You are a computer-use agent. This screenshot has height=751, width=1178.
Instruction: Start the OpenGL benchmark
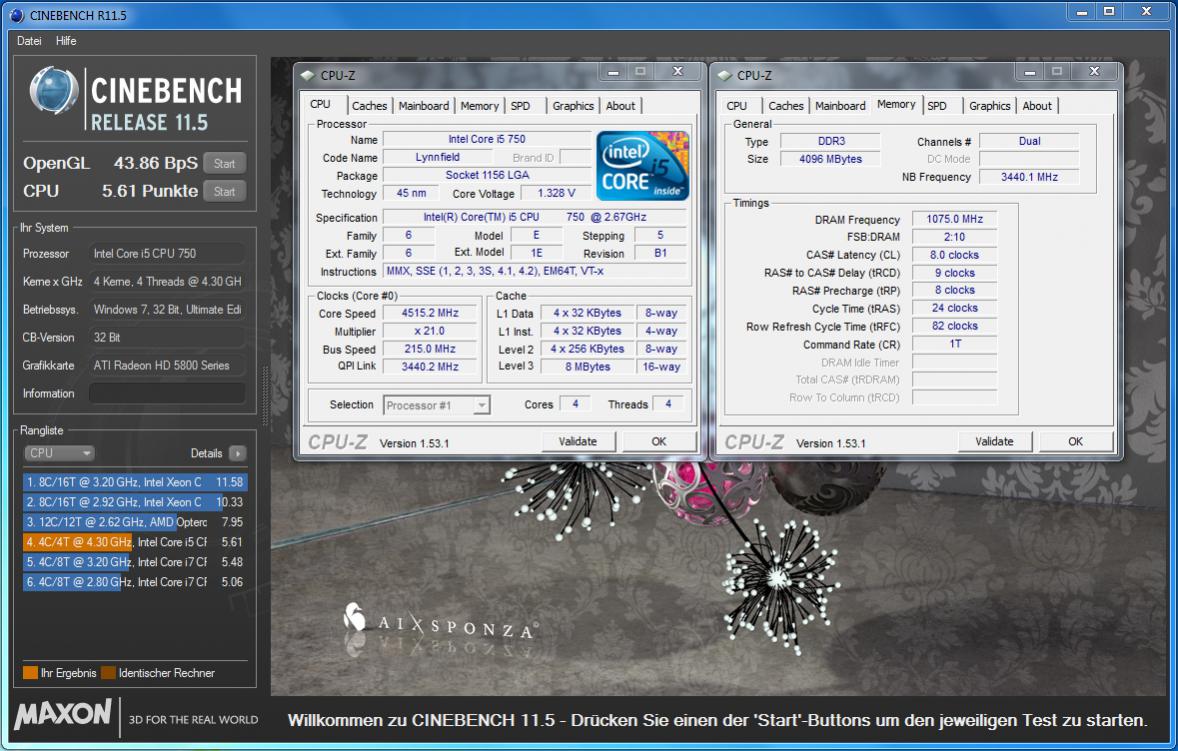click(x=224, y=163)
